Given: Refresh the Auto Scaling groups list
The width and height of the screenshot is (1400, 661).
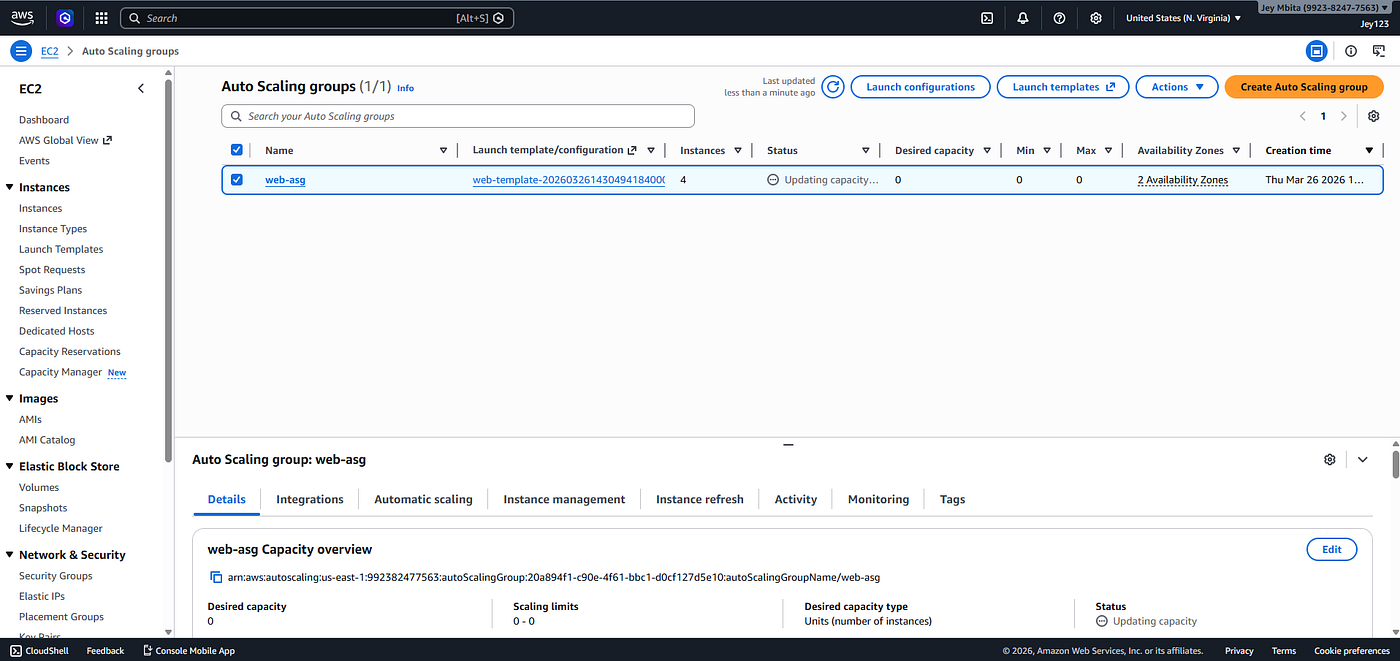Looking at the screenshot, I should [833, 87].
